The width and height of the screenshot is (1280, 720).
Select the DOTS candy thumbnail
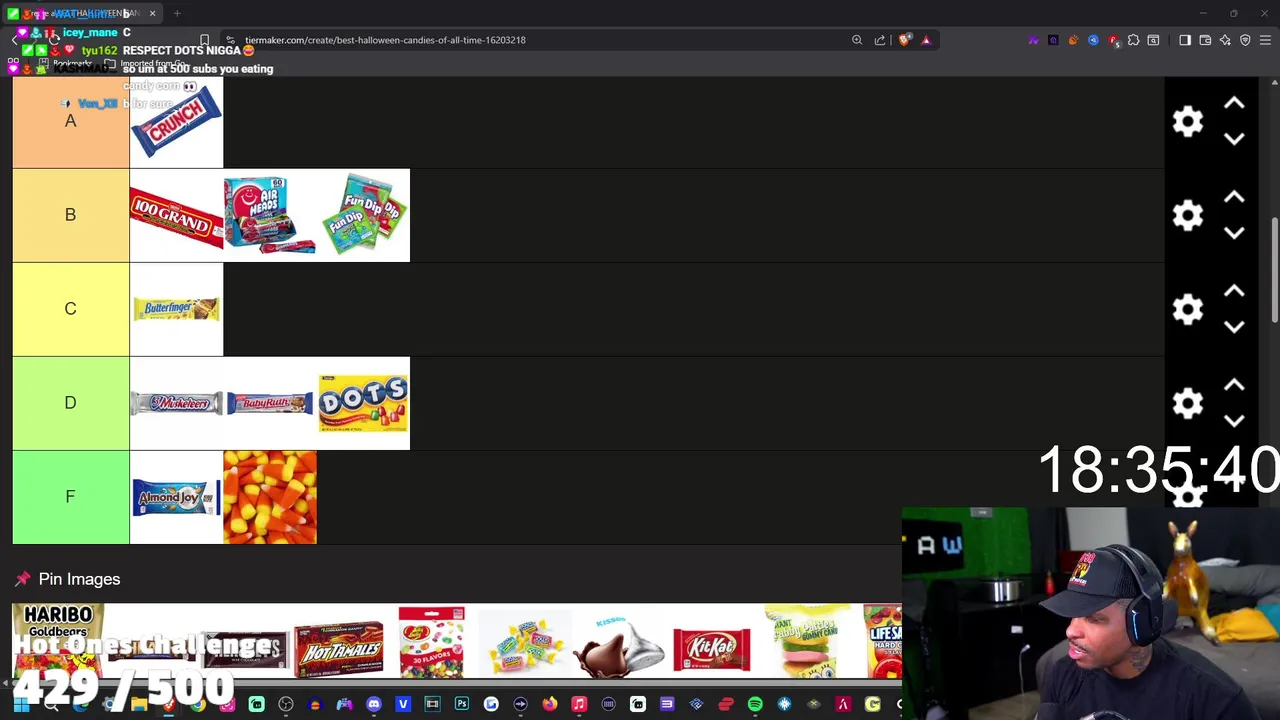pos(363,403)
